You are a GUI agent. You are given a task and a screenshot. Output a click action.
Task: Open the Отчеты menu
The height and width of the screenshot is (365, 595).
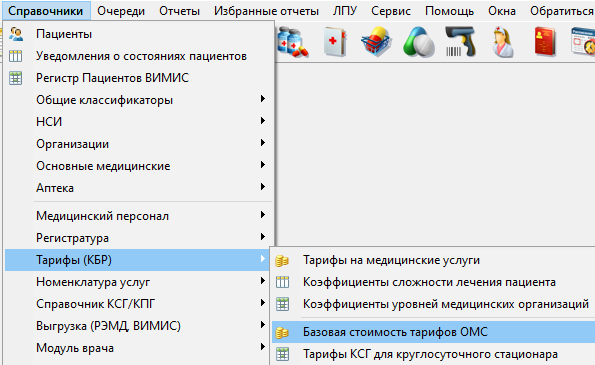(179, 11)
